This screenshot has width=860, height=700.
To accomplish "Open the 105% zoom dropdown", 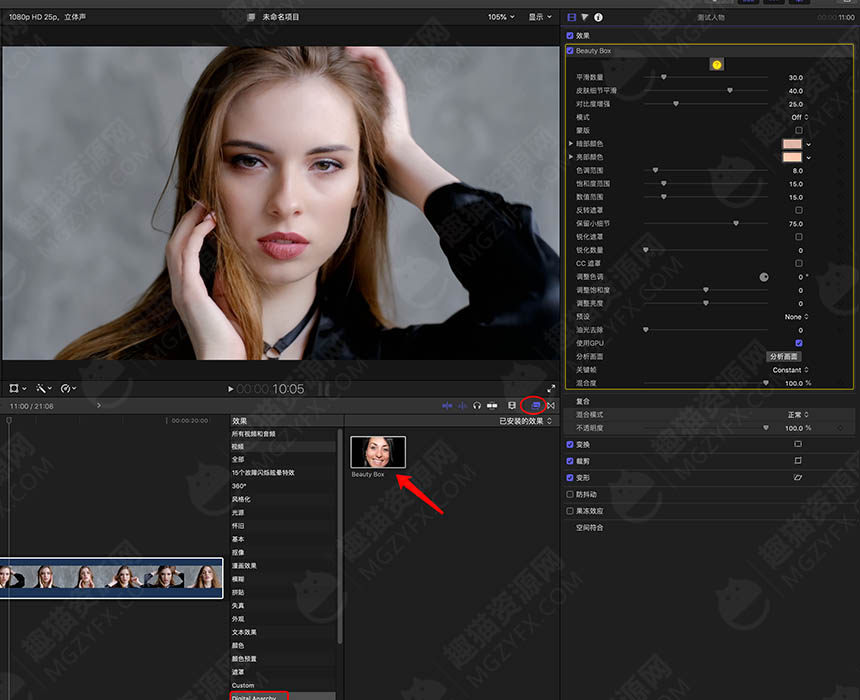I will tap(501, 17).
